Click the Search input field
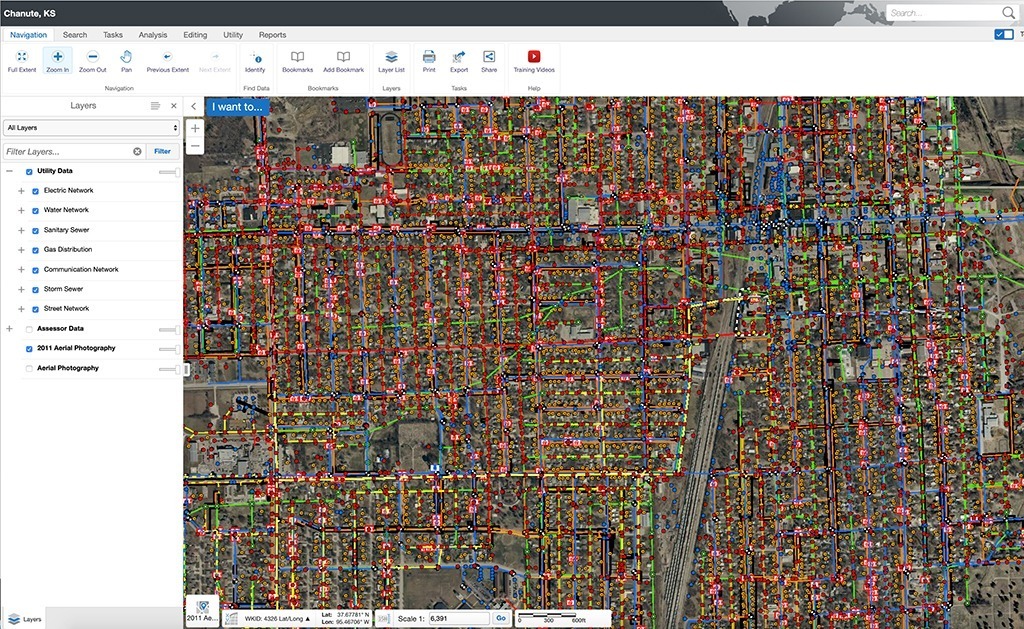This screenshot has width=1024, height=629. [x=943, y=13]
